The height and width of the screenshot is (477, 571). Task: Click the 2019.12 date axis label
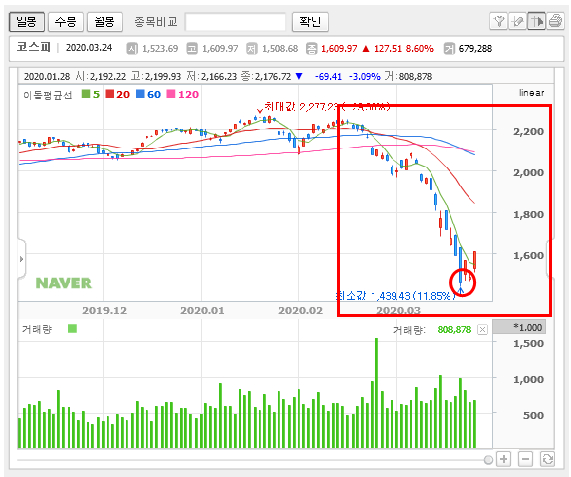point(105,311)
